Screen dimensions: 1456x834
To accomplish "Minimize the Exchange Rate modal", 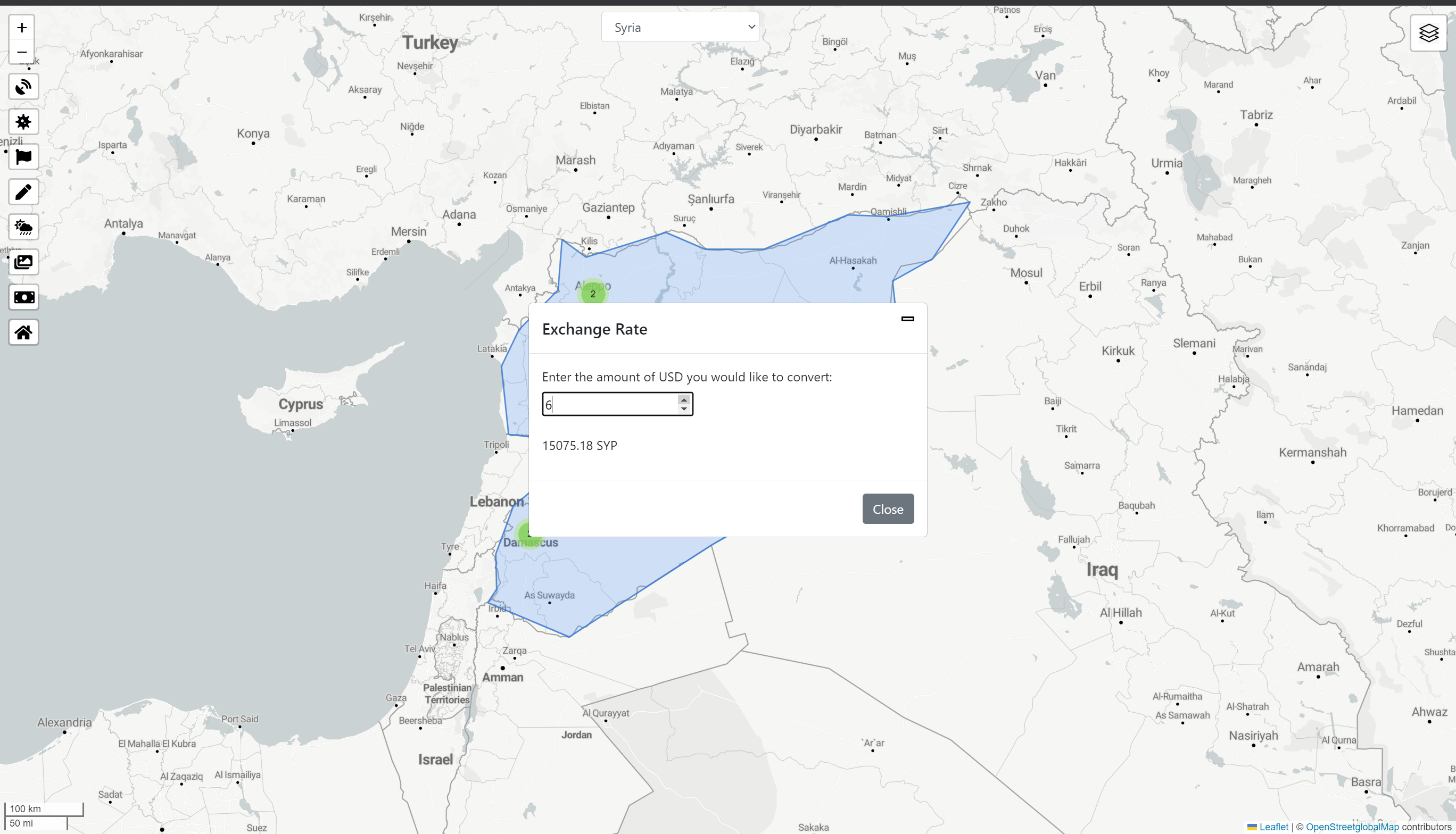I will tap(907, 319).
